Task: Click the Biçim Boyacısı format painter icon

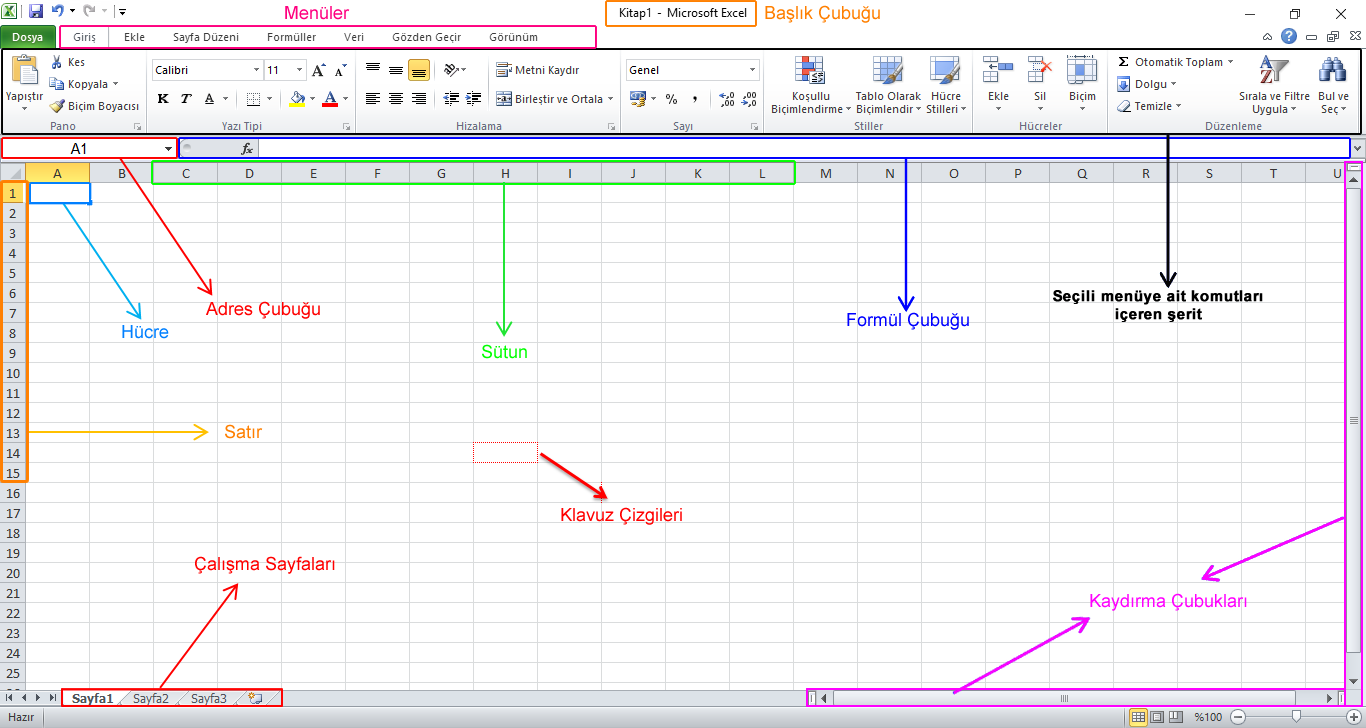Action: click(58, 106)
